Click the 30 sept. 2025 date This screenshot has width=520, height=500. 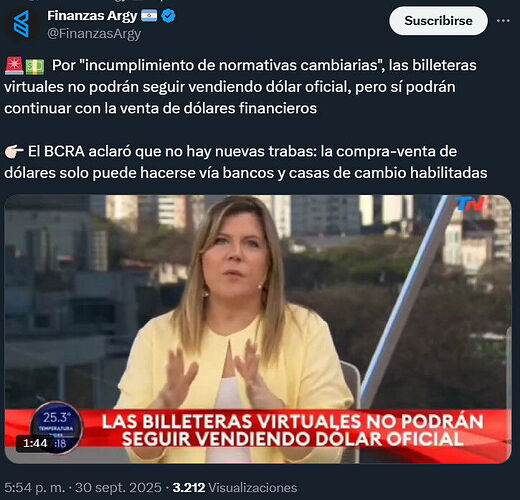[x=118, y=488]
